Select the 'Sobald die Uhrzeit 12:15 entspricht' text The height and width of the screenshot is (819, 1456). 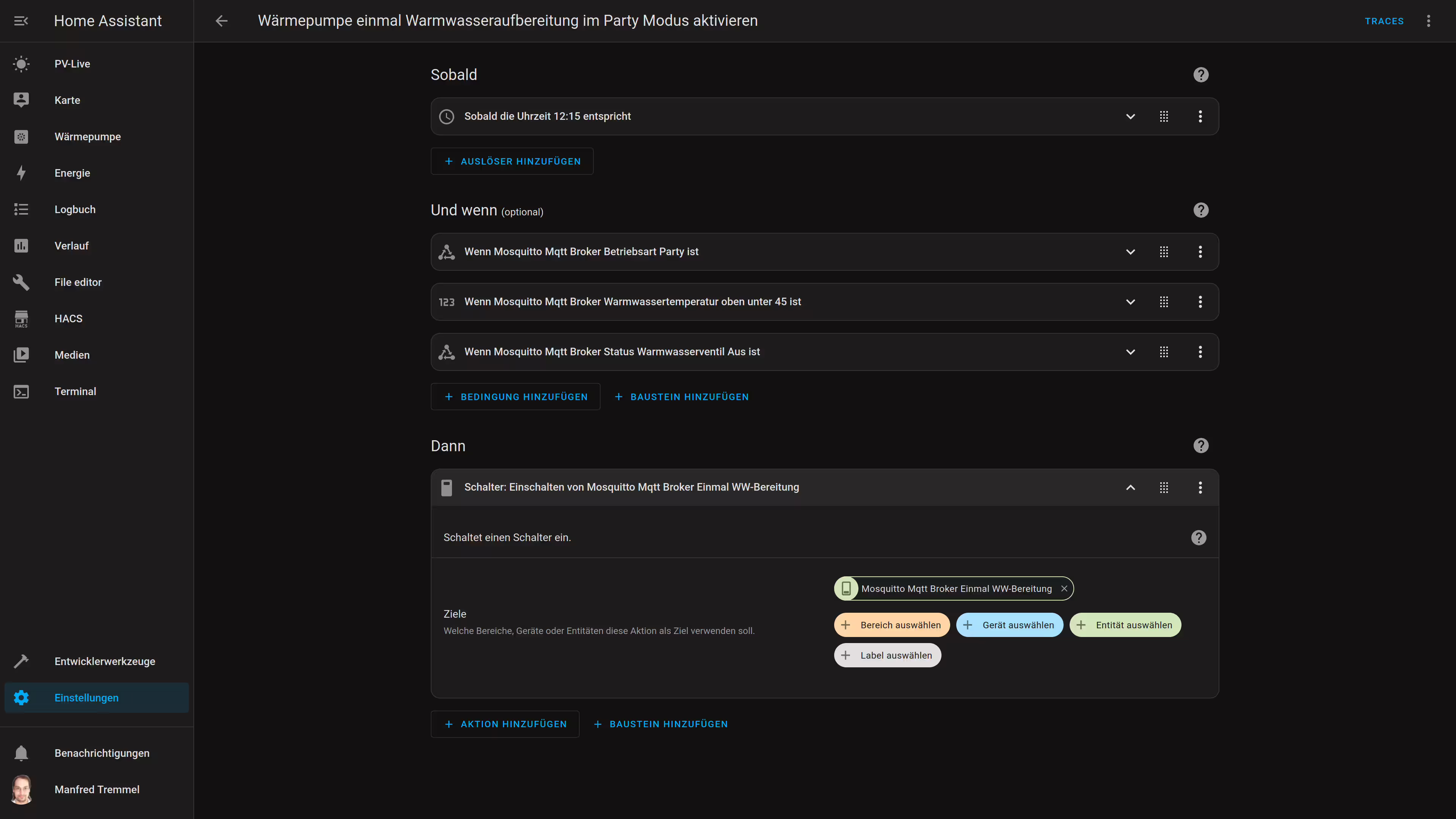[547, 116]
